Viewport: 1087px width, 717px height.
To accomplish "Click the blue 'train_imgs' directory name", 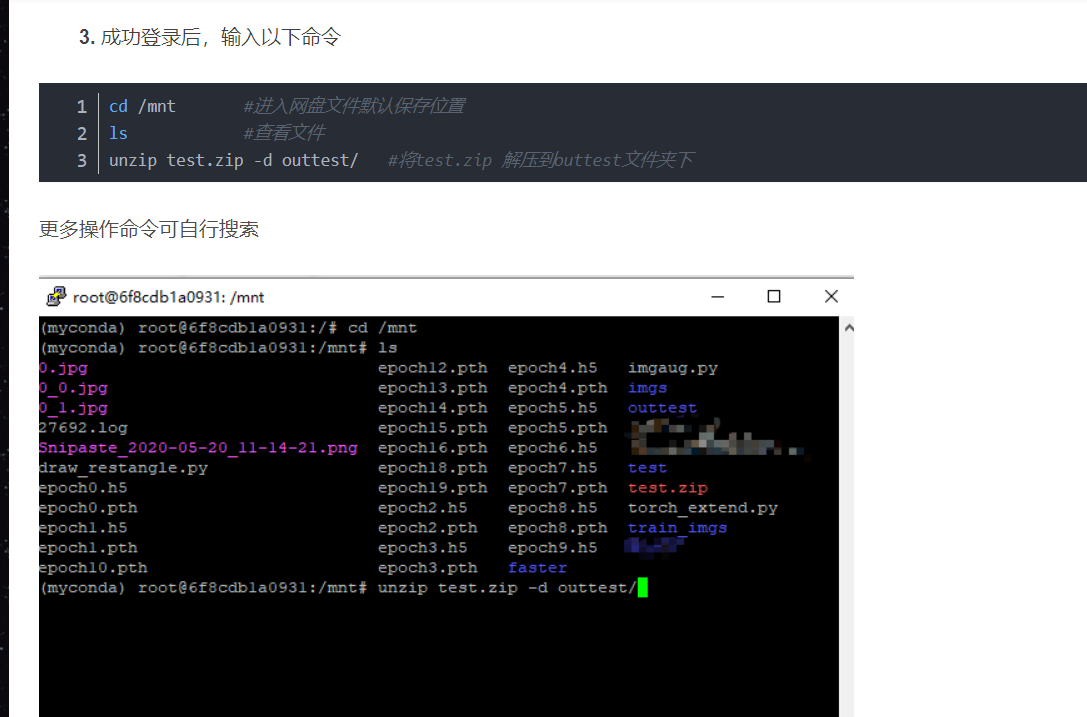I will [x=677, y=528].
